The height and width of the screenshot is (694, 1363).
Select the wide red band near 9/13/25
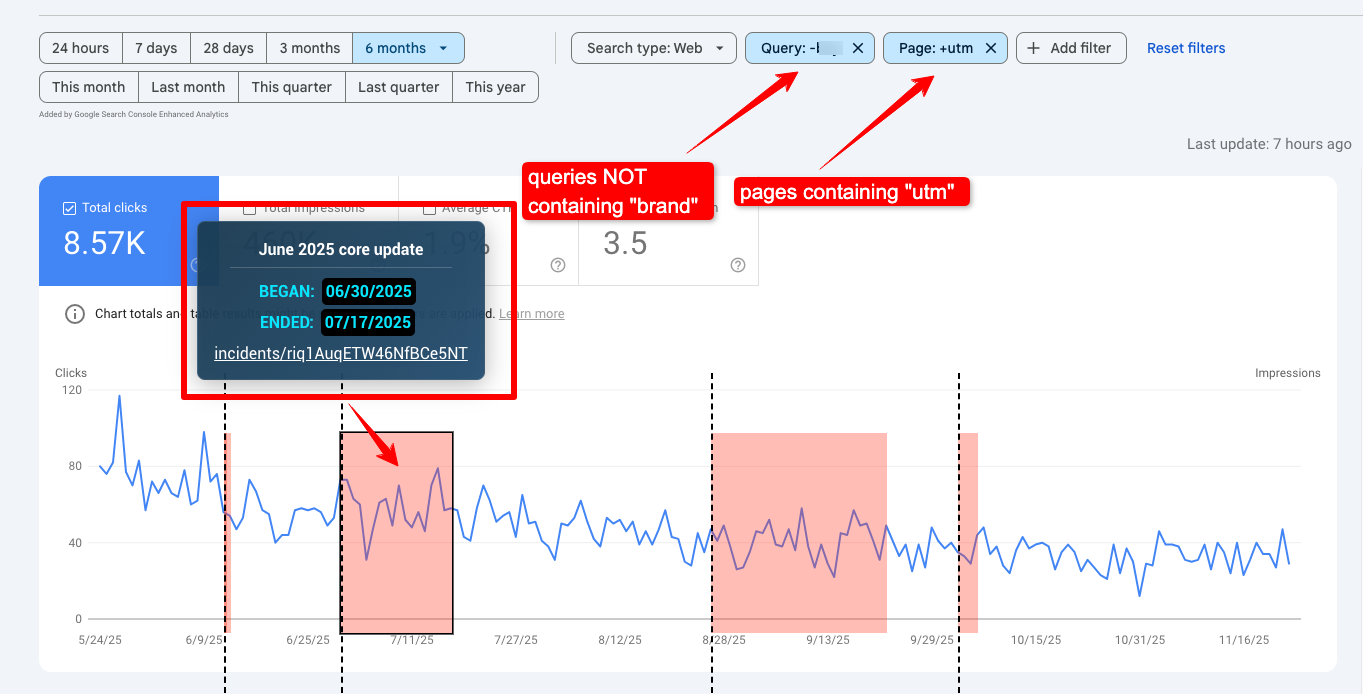(799, 590)
